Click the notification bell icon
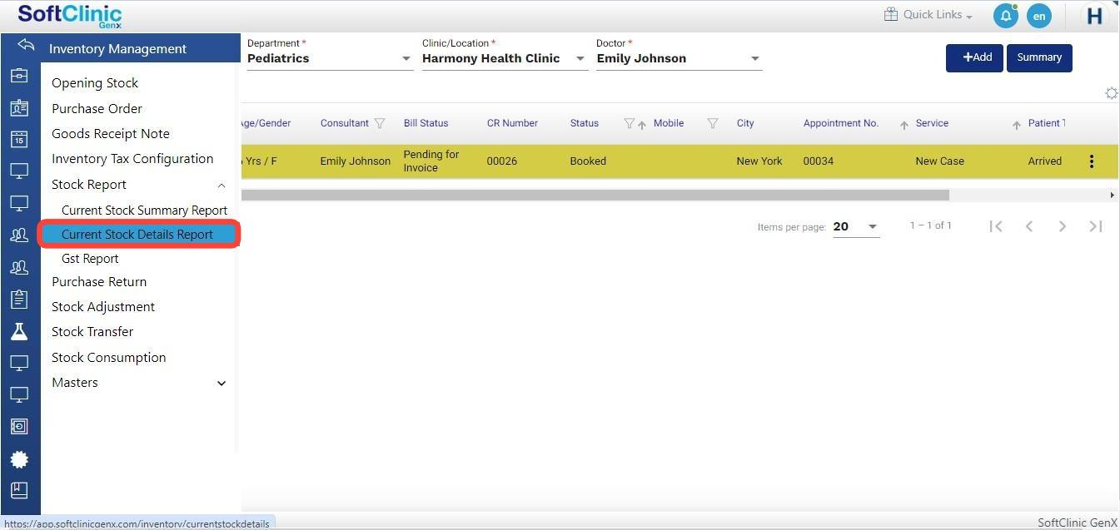 pos(1005,16)
